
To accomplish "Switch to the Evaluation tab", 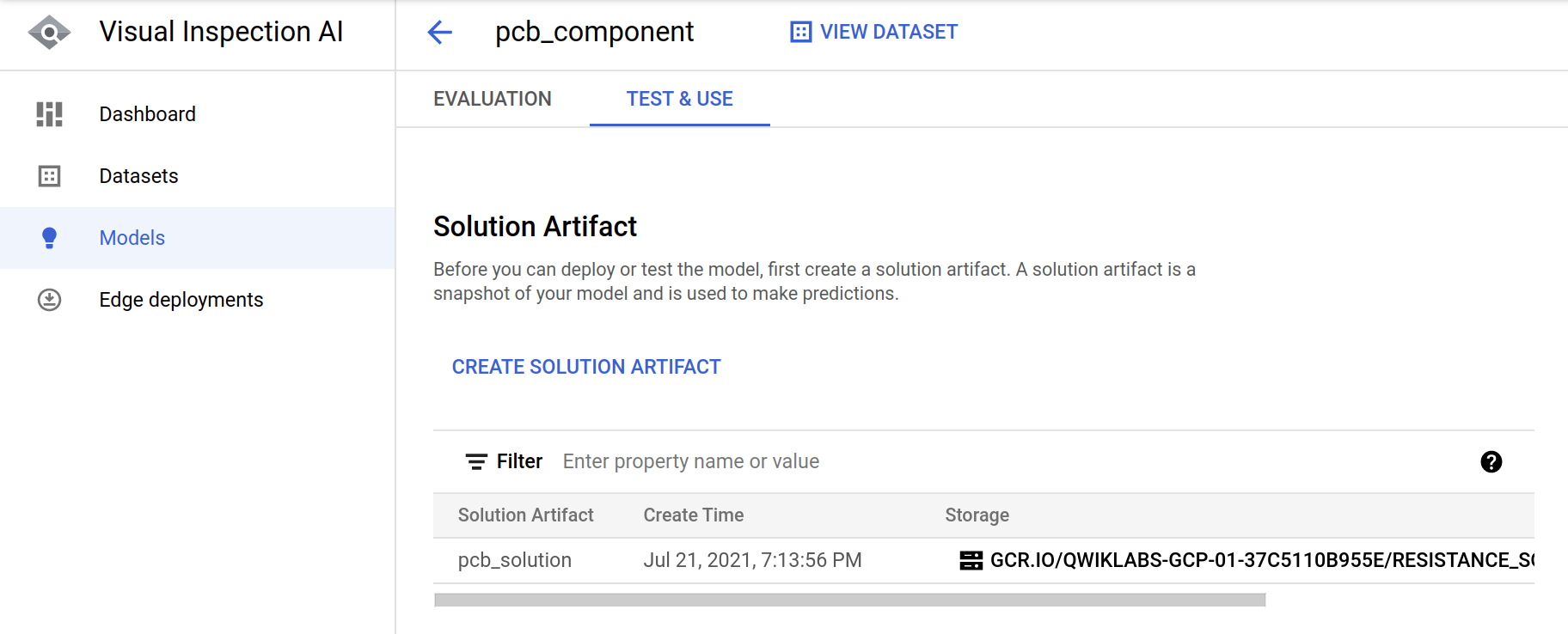I will point(492,99).
